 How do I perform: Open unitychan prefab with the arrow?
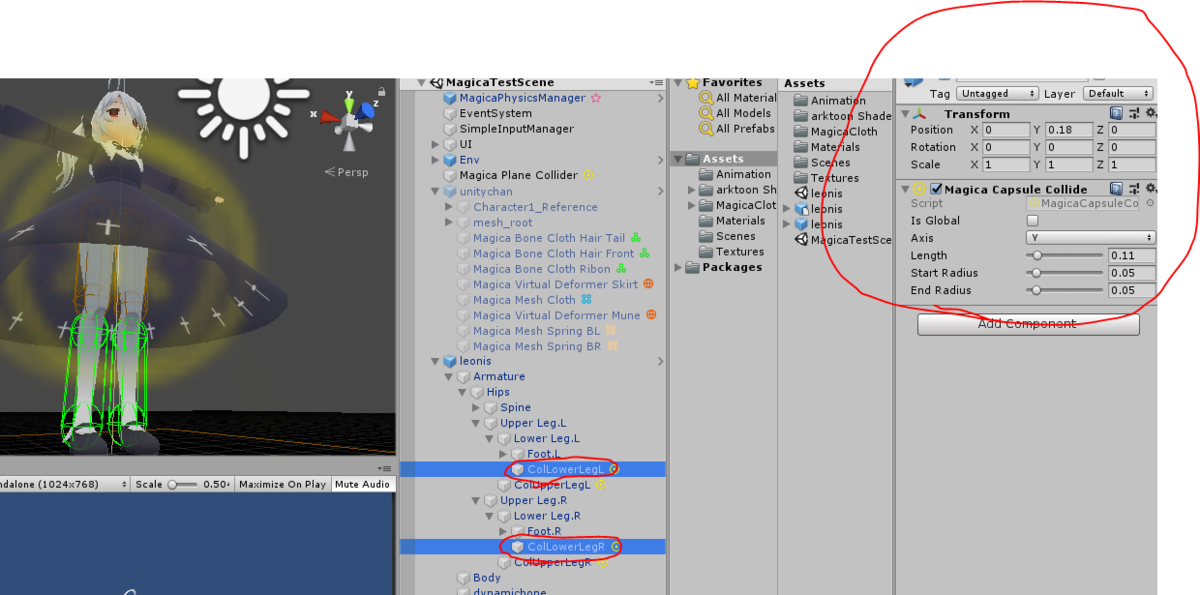click(660, 191)
